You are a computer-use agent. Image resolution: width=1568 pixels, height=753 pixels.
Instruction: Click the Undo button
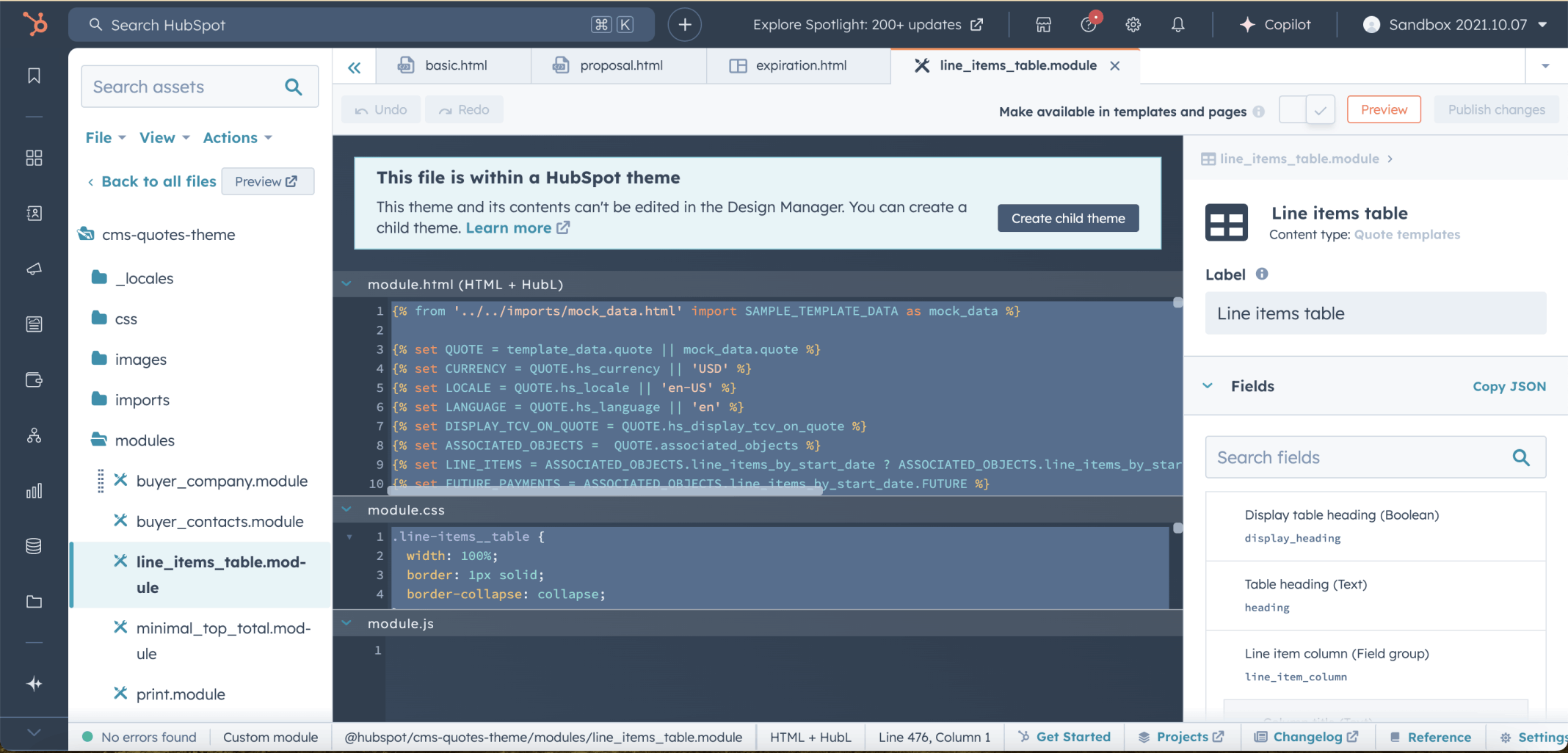pos(381,109)
